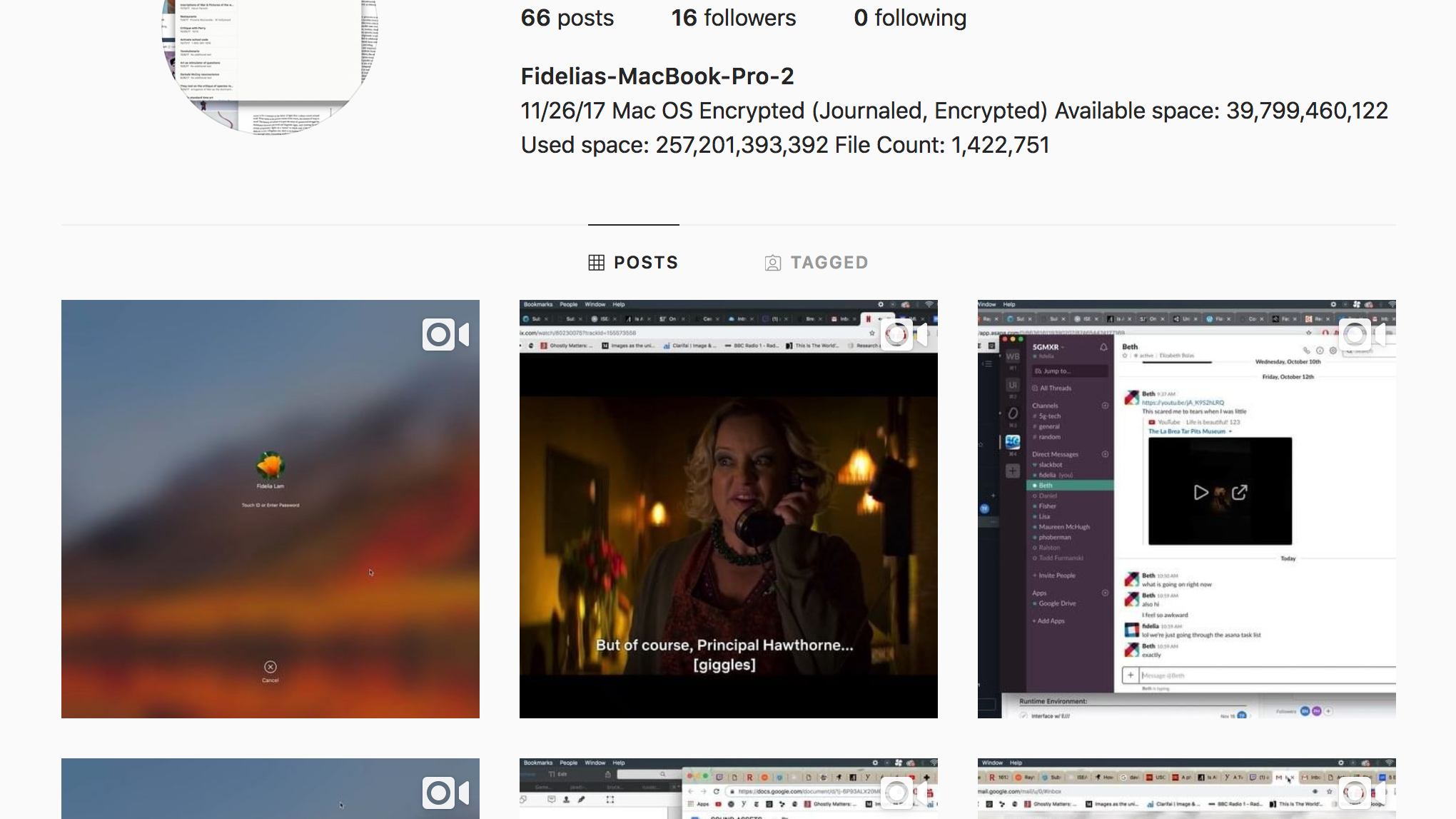Click the 66 posts count
This screenshot has width=1456, height=819.
tap(567, 18)
